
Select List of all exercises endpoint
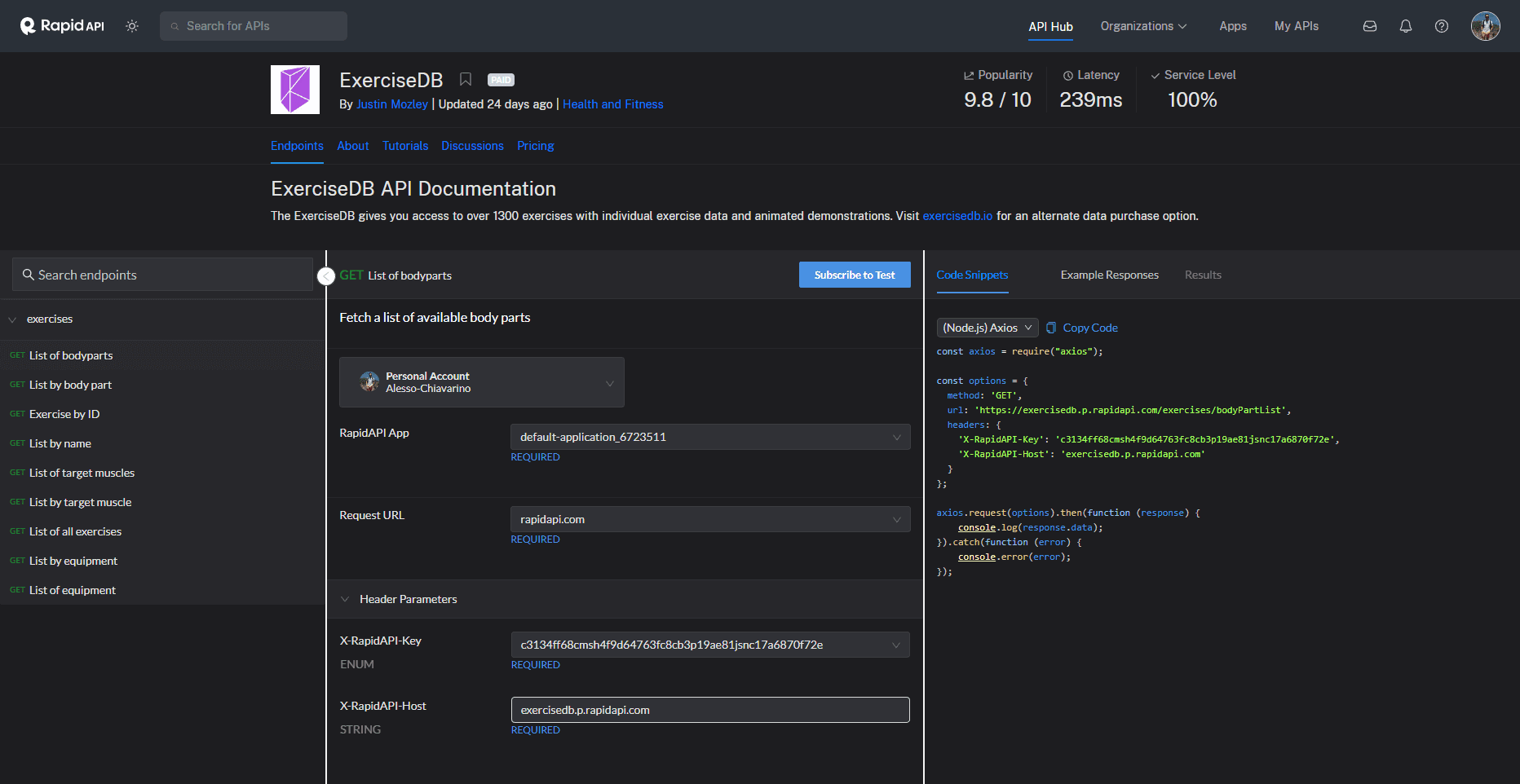(x=162, y=531)
